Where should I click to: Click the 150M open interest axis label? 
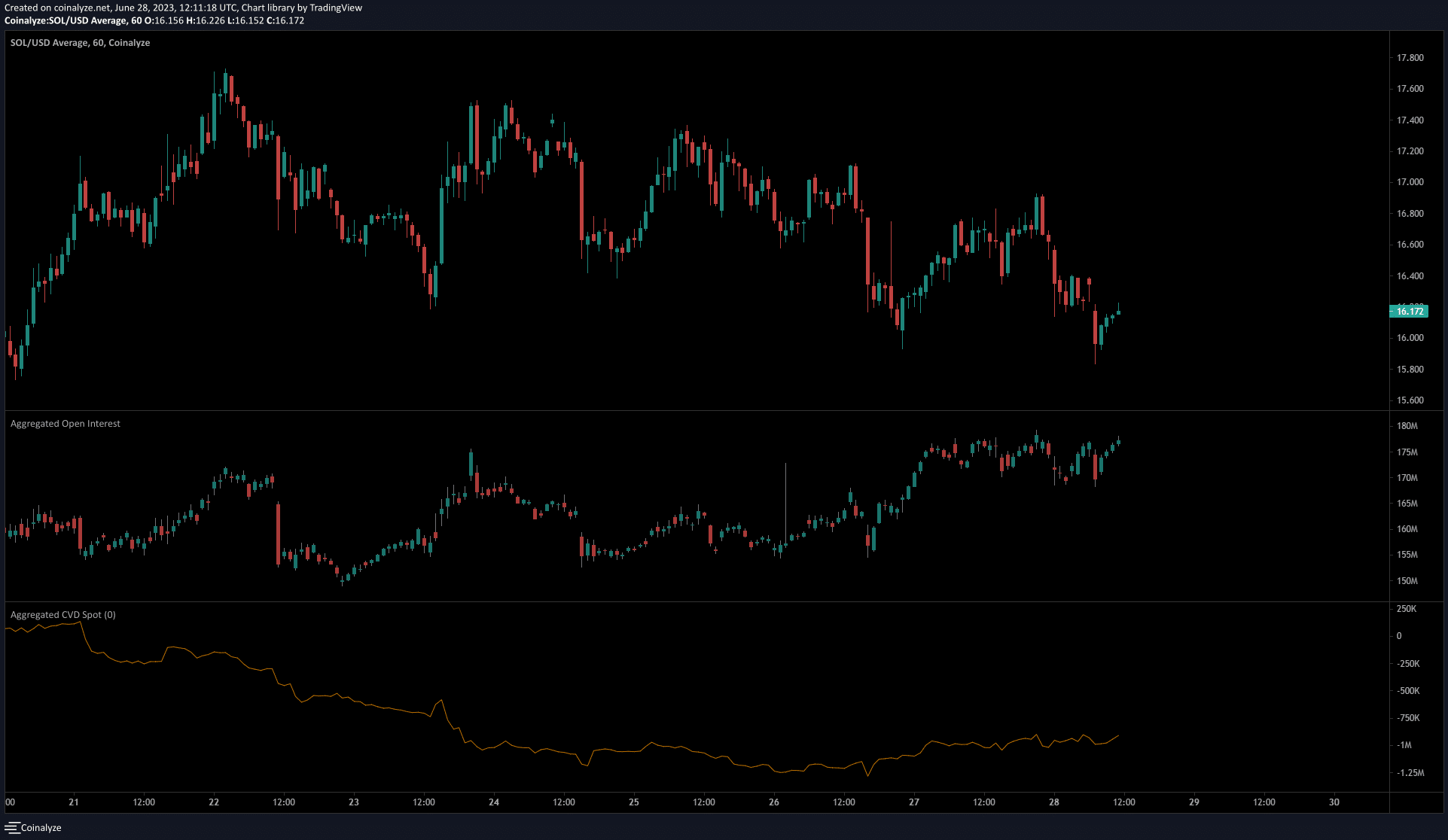(x=1407, y=581)
